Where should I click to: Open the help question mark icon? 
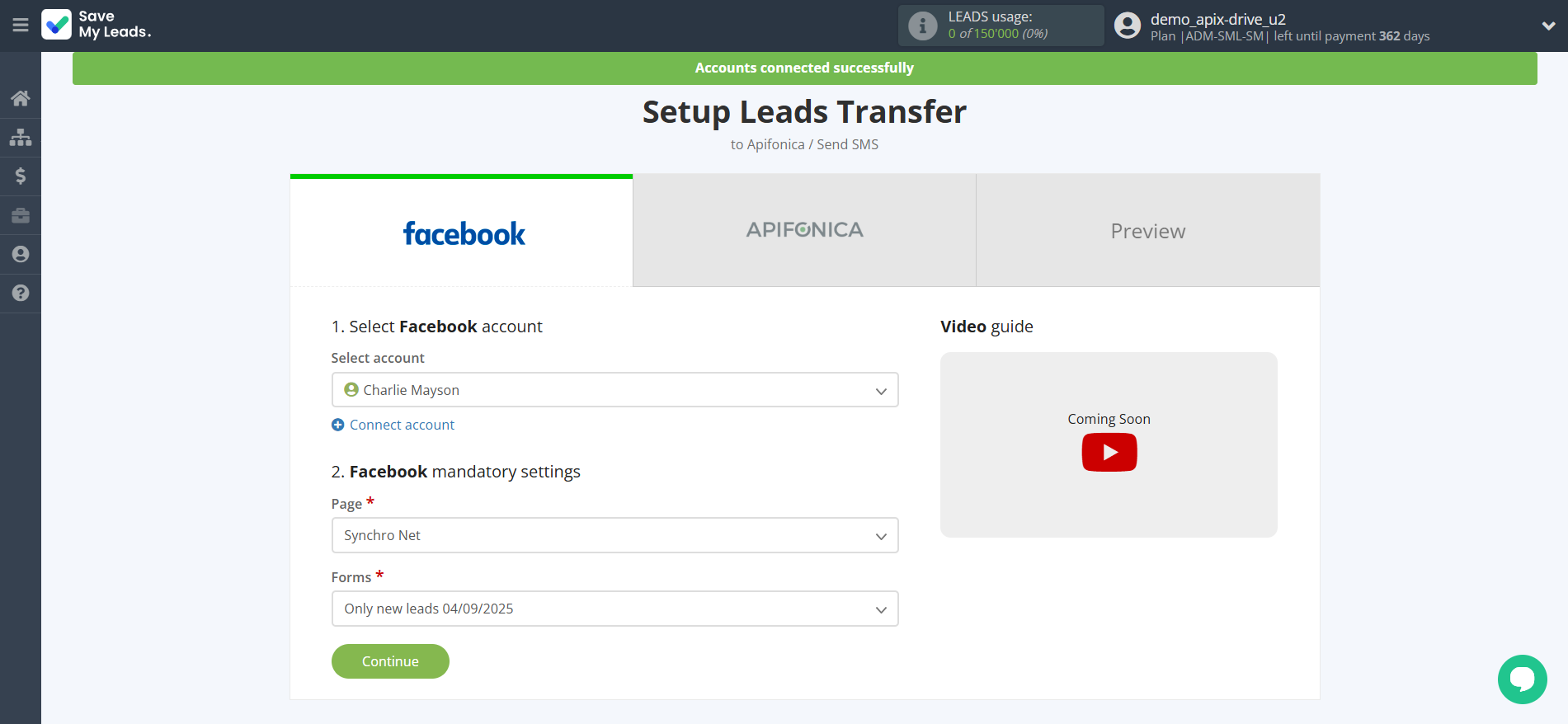click(21, 293)
